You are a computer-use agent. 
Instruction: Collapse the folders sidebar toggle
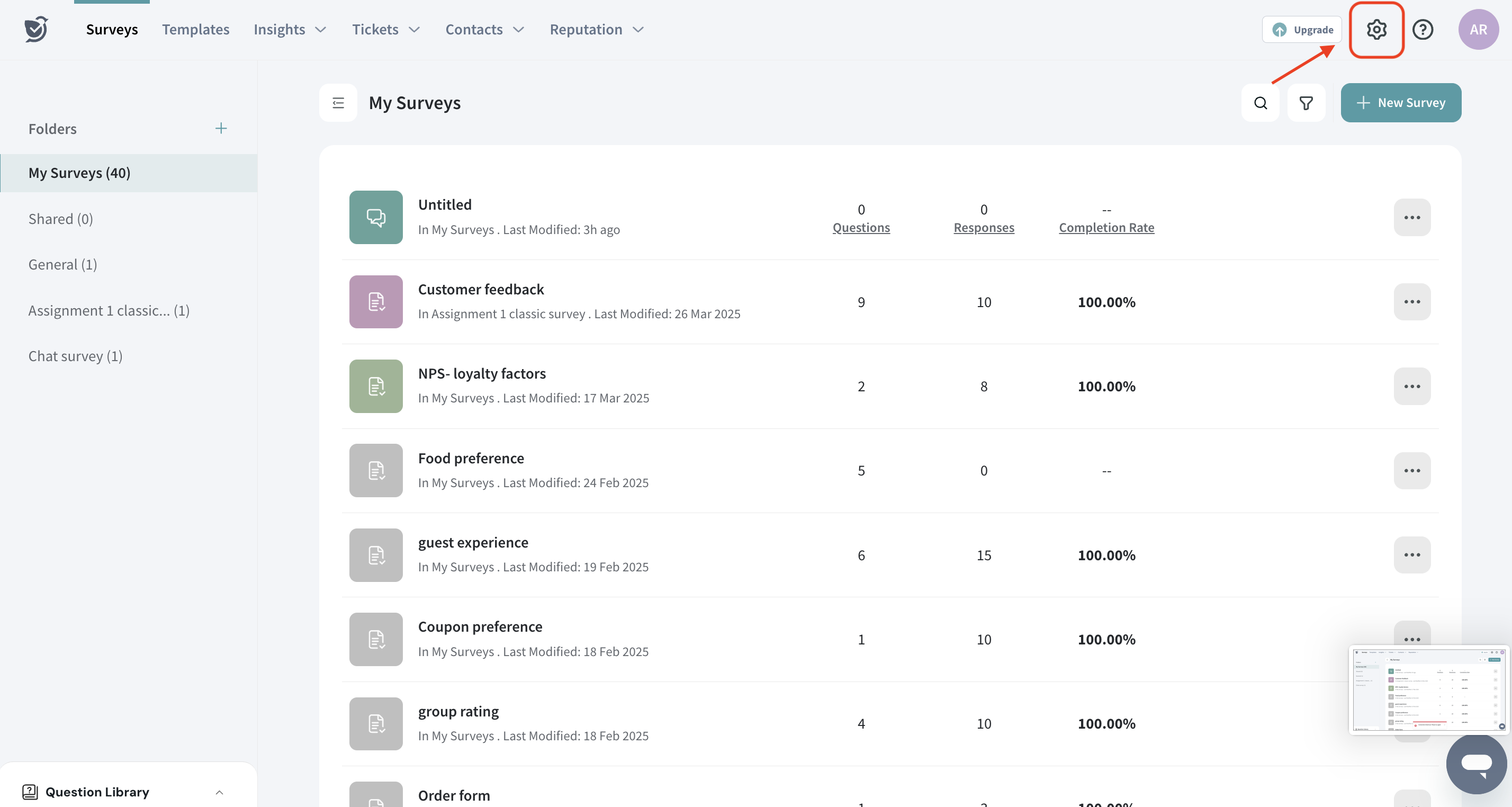coord(338,103)
